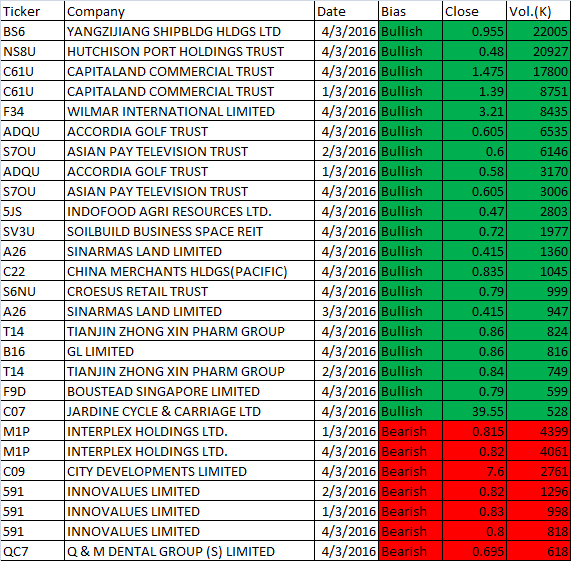Image resolution: width=575 pixels, height=561 pixels.
Task: Select YANGZIJIANG SHIPBLDG HLDGS LTD cell
Action: pyautogui.click(x=189, y=31)
